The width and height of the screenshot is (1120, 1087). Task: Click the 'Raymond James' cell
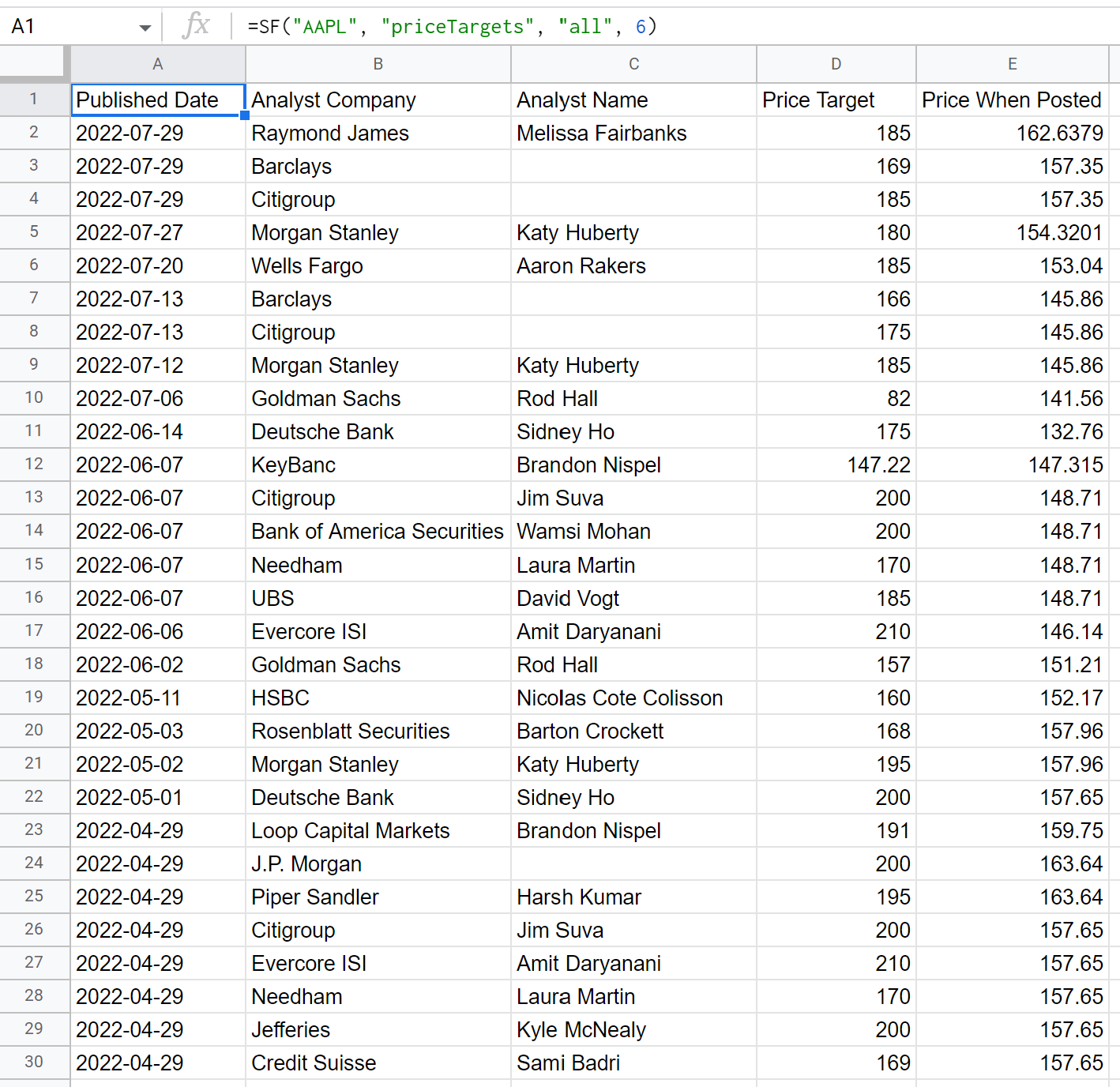[378, 134]
